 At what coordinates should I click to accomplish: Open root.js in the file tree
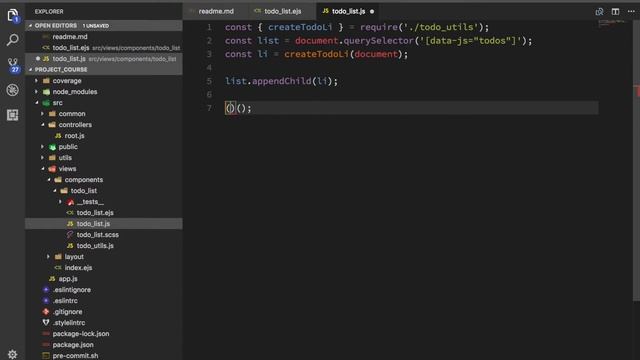tap(104, 136)
